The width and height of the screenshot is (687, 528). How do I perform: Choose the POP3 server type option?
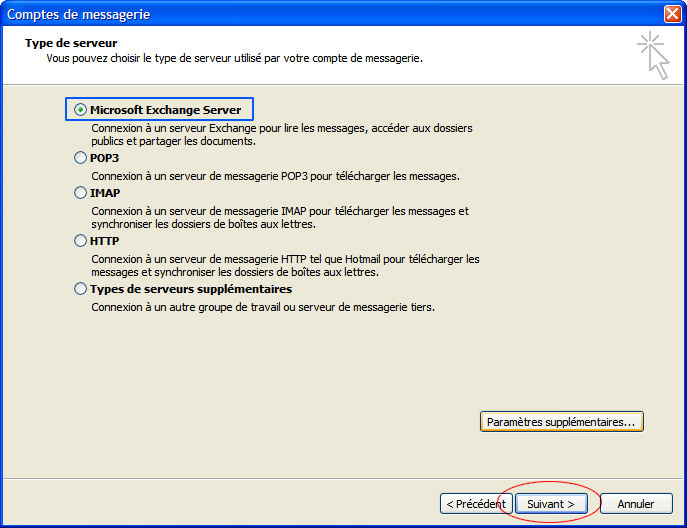pyautogui.click(x=80, y=158)
